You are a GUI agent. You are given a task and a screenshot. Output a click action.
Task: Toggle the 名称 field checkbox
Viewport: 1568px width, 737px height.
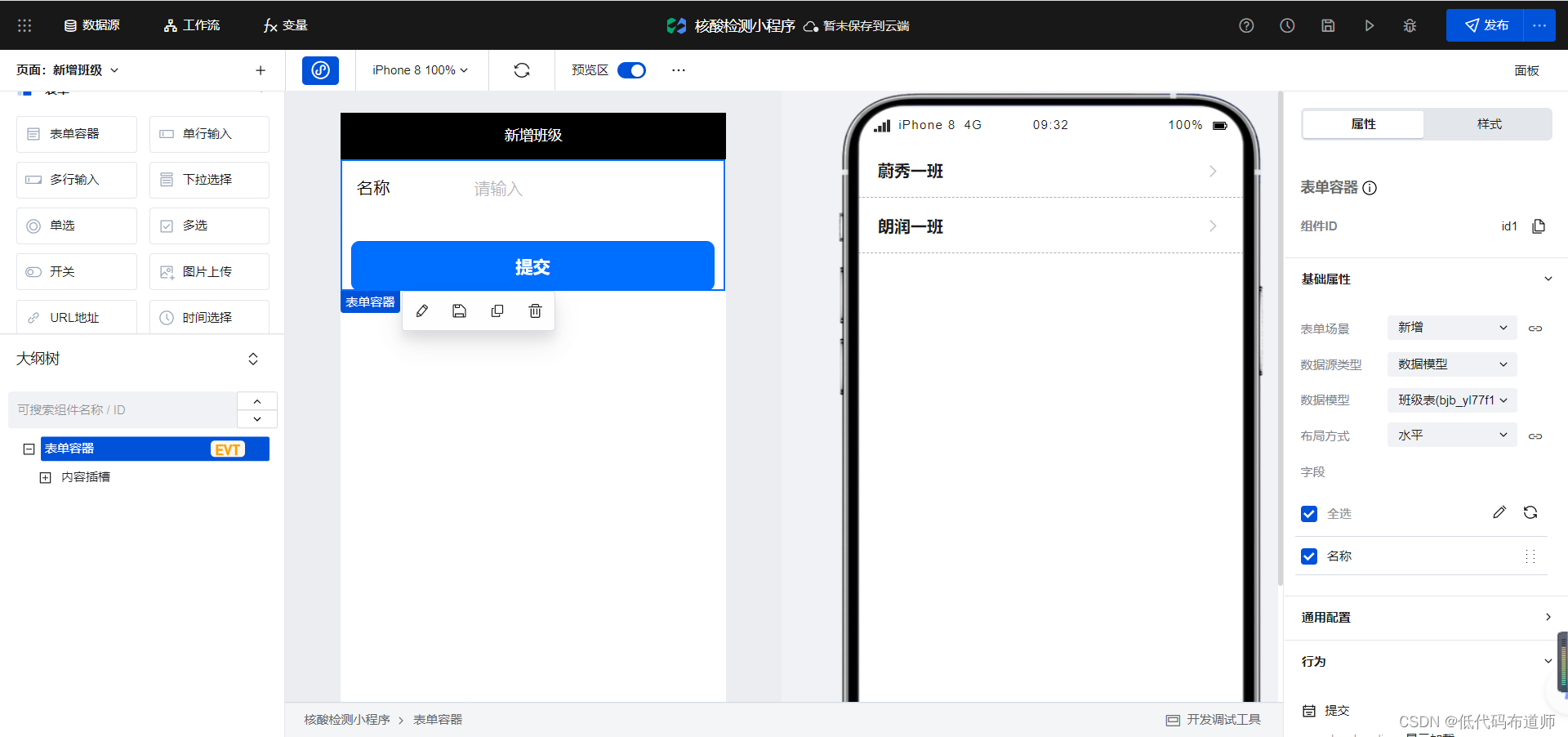tap(1309, 556)
